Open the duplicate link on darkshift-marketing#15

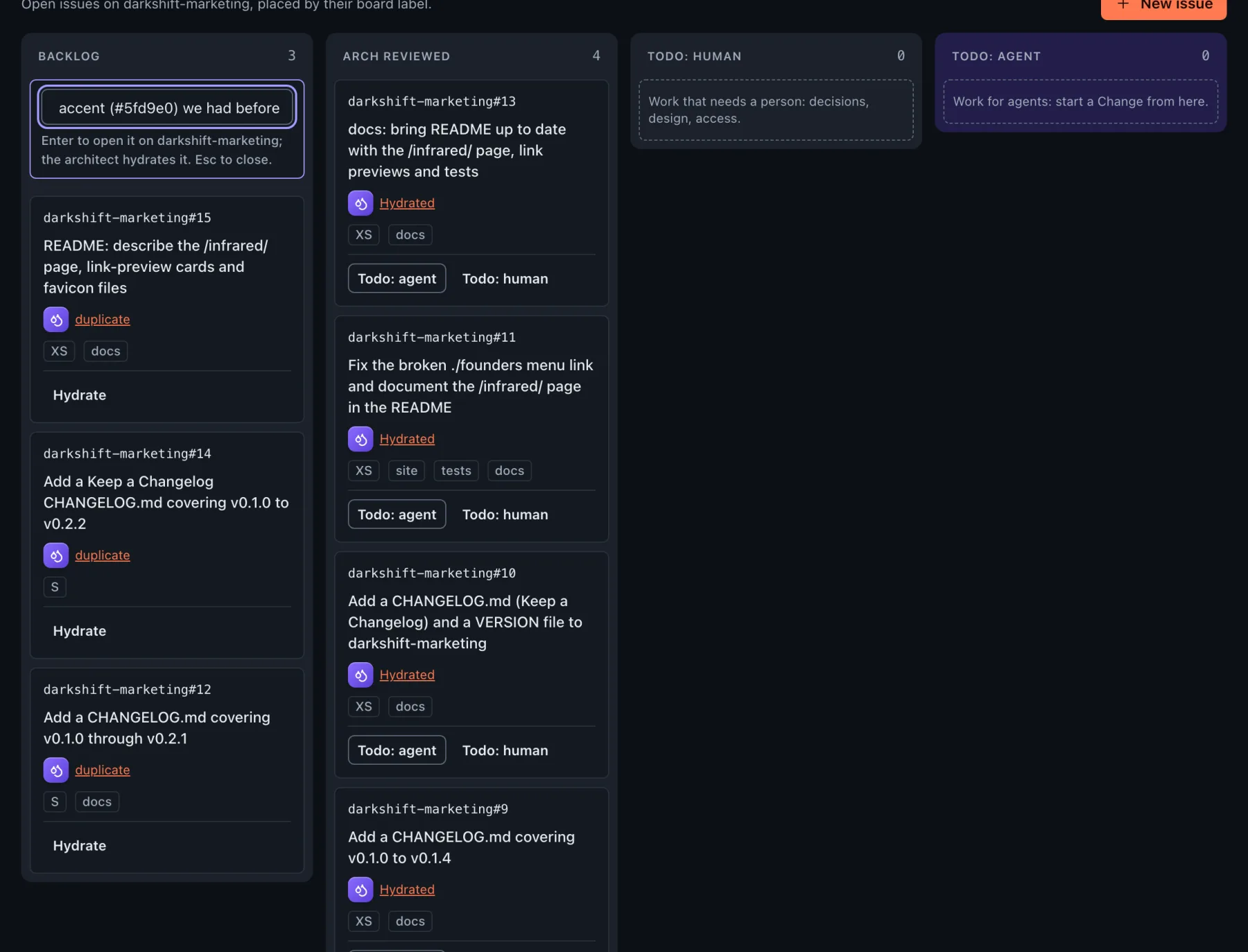coord(103,320)
